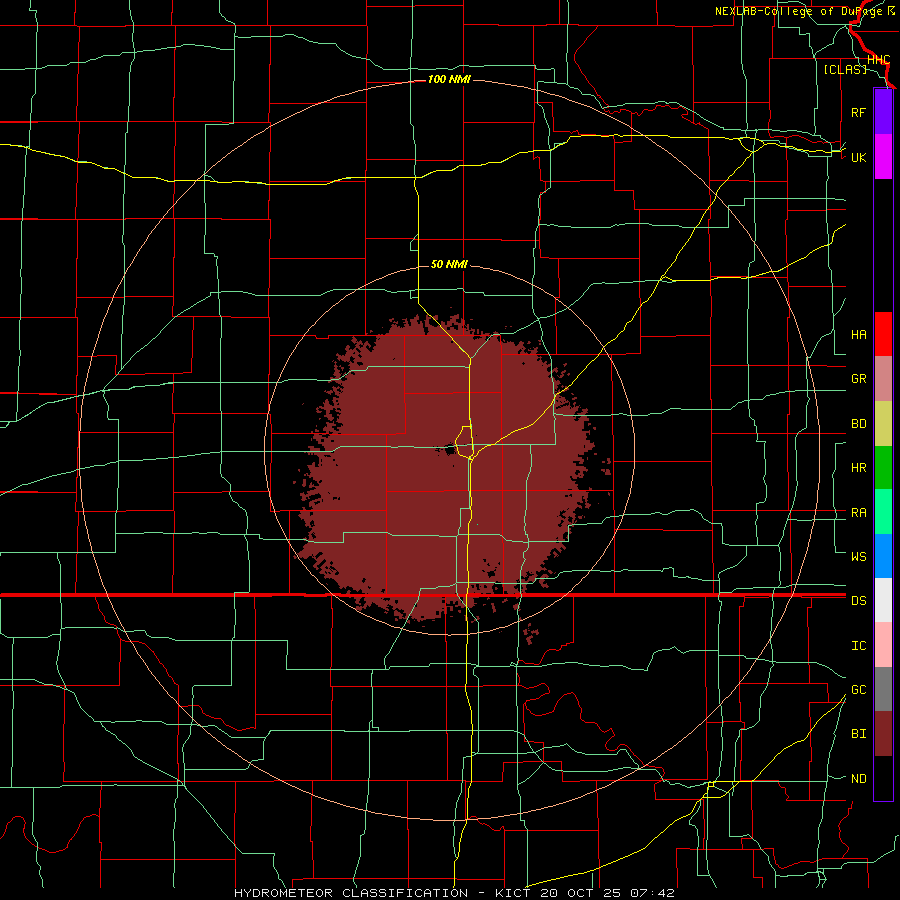Viewport: 900px width, 900px height.
Task: Click the 'IC' legend label
Action: [x=858, y=646]
